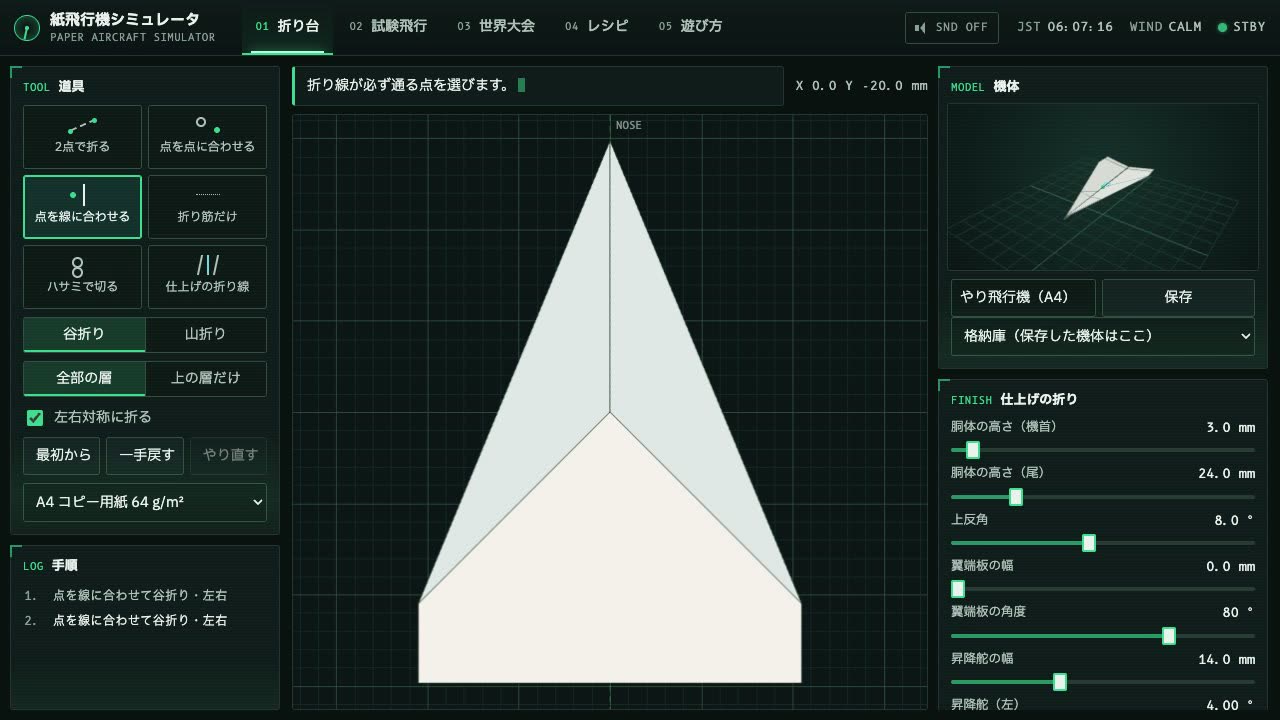Click the JST clock readout

1065,27
